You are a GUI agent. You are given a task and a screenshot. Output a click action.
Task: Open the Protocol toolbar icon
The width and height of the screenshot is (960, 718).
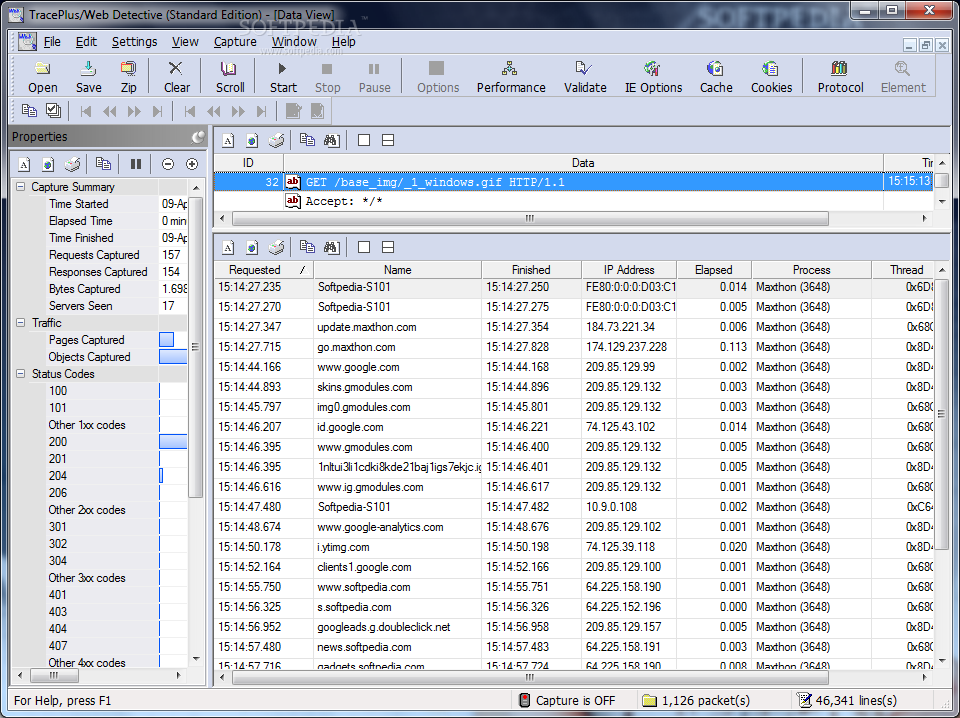(x=840, y=77)
